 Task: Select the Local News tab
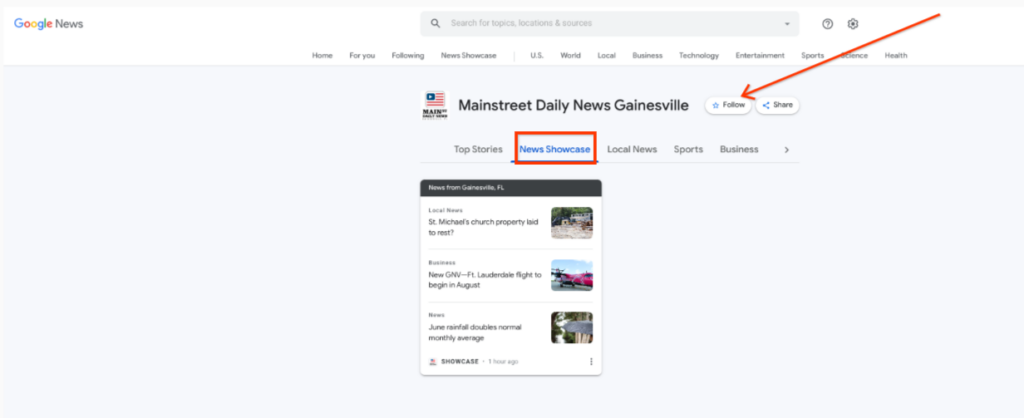pos(632,150)
